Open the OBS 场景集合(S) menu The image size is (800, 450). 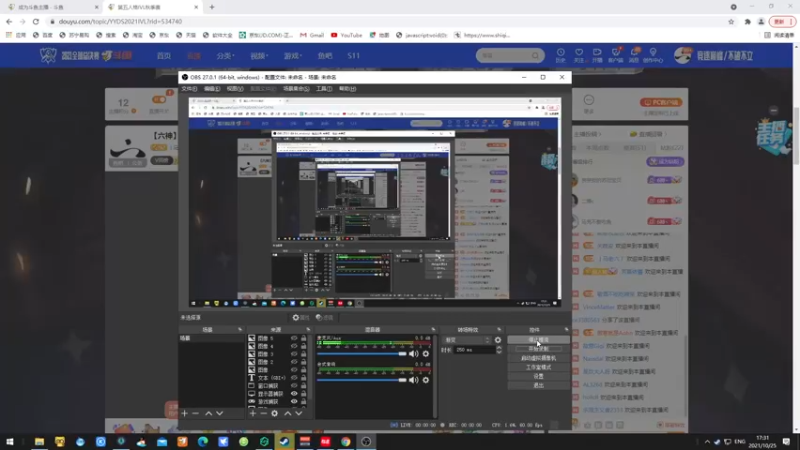296,89
